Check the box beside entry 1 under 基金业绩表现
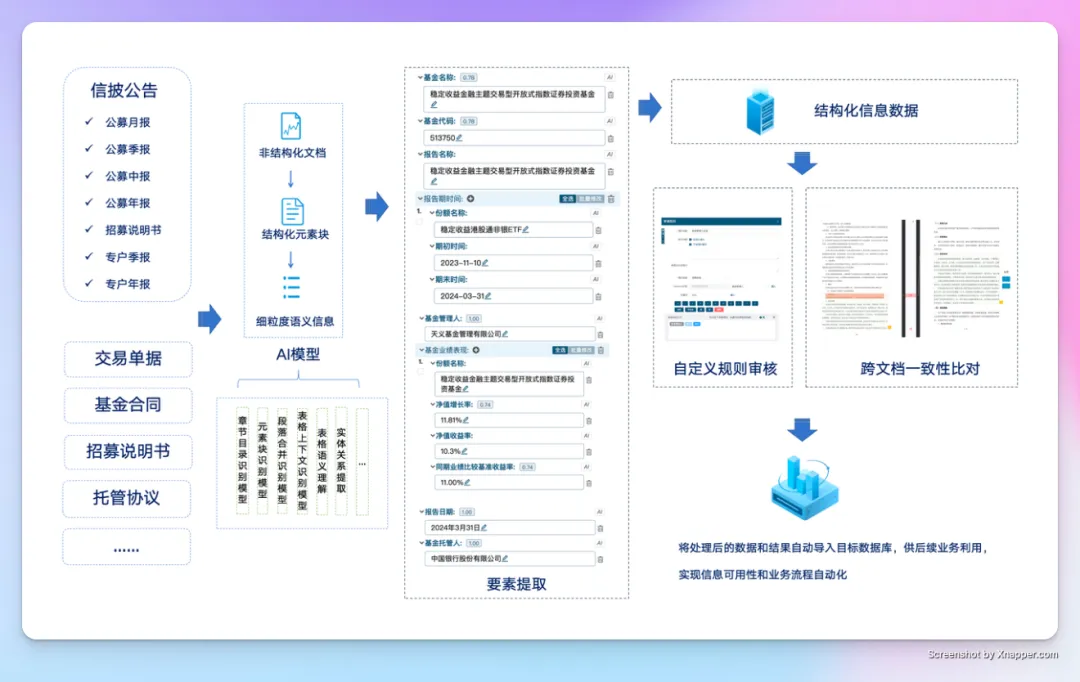This screenshot has width=1080, height=682. [x=419, y=370]
